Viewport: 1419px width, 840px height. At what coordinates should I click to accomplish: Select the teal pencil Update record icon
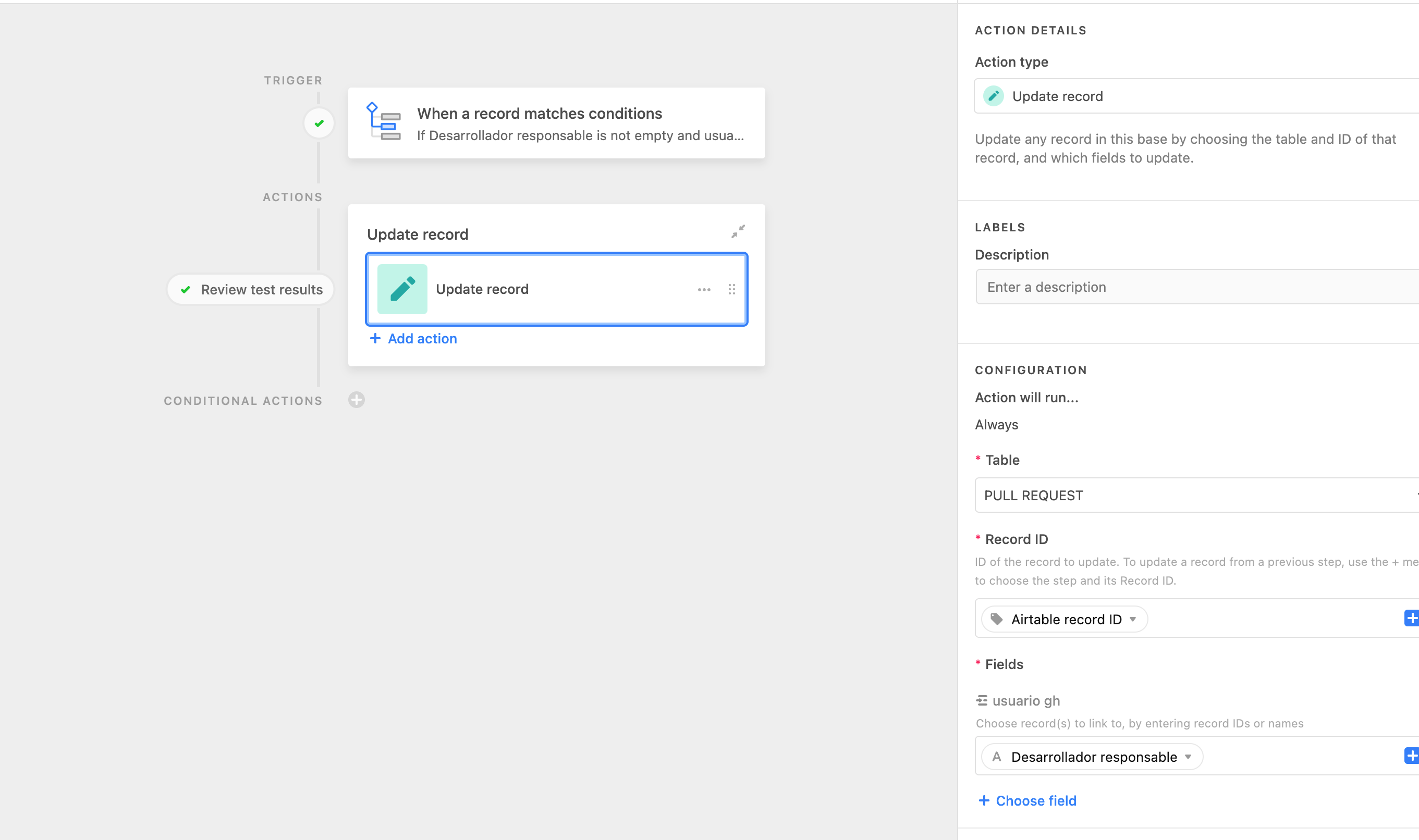[x=402, y=289]
